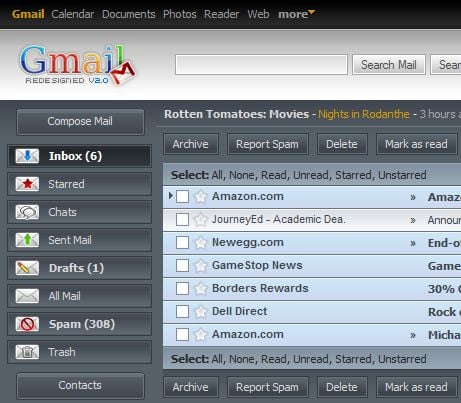Screen dimensions: 461x403
Task: Open Documents in the top navigation
Action: point(128,14)
